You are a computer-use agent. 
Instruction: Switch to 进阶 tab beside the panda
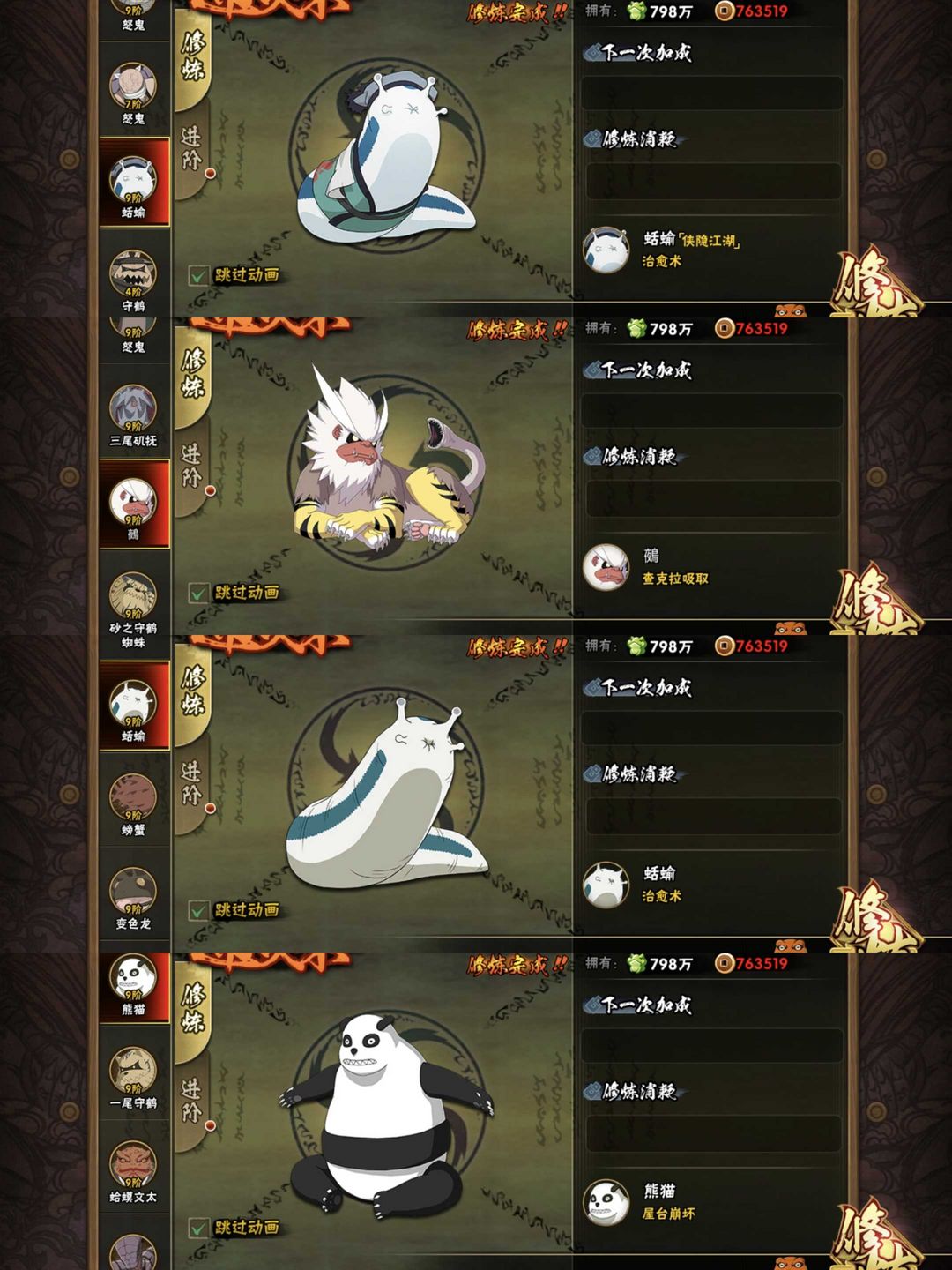(192, 1102)
